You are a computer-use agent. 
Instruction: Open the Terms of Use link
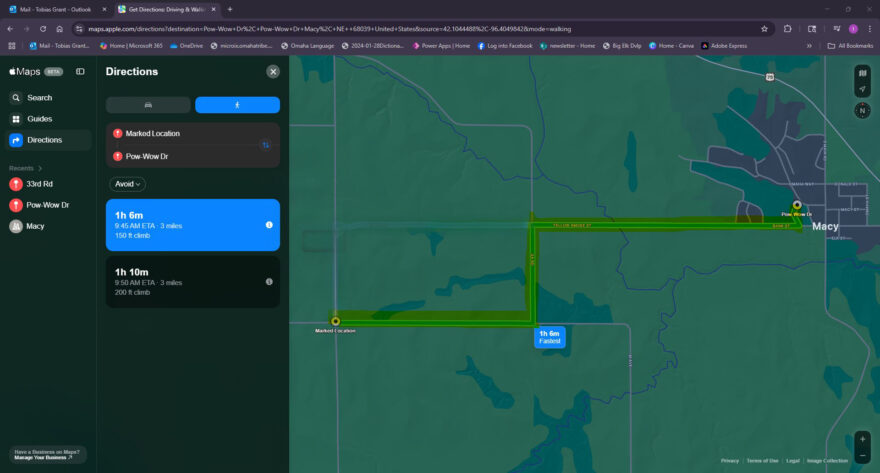point(762,461)
